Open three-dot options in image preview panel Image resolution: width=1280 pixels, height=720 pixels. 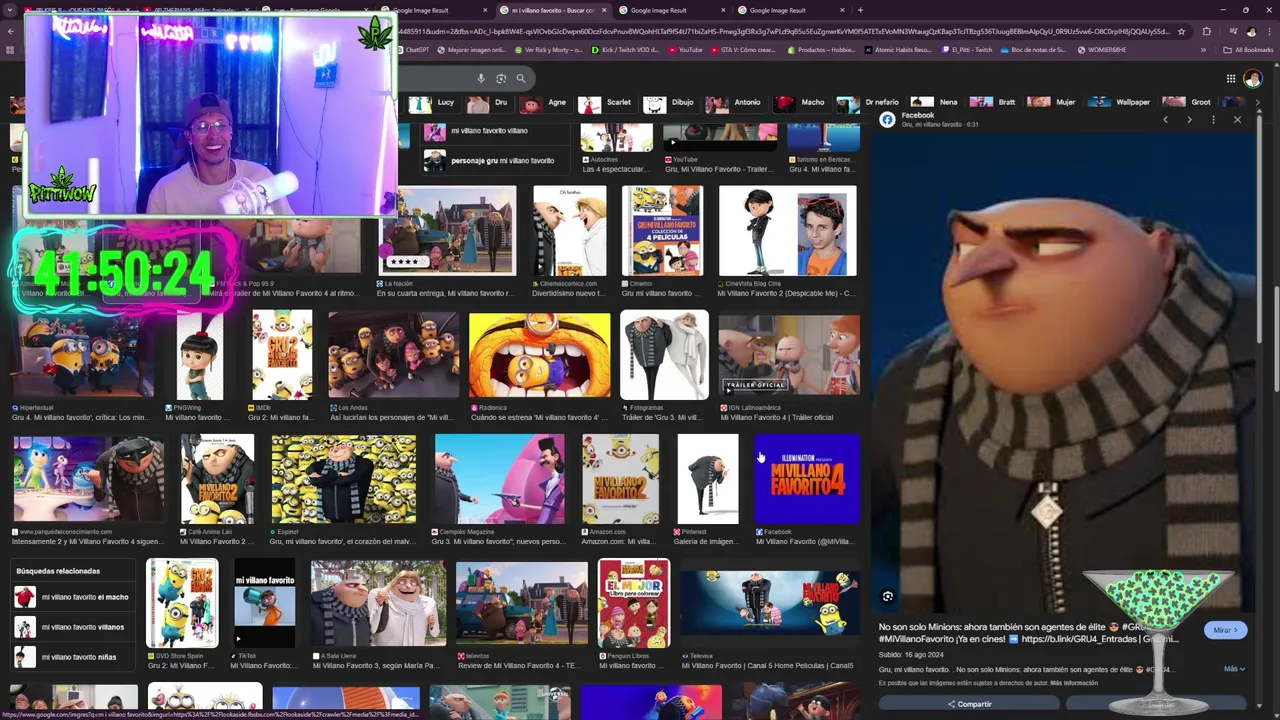pos(1213,120)
